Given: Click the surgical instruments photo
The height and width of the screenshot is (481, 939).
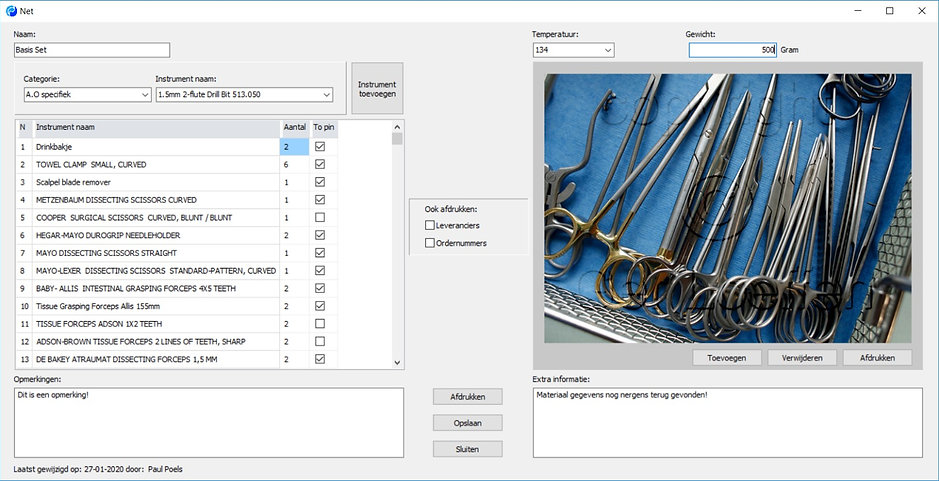Looking at the screenshot, I should 728,208.
